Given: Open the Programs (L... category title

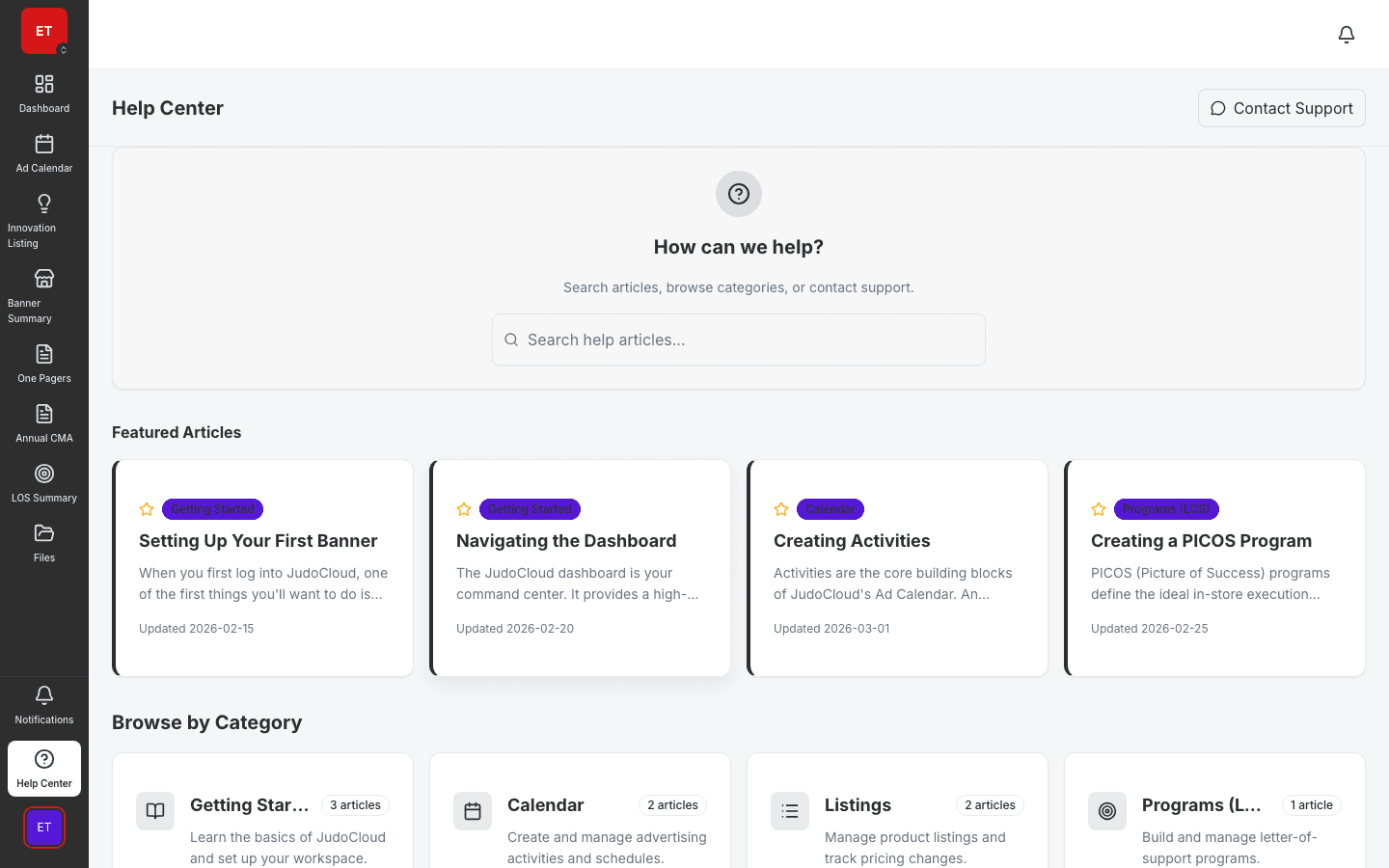Looking at the screenshot, I should [x=1202, y=805].
